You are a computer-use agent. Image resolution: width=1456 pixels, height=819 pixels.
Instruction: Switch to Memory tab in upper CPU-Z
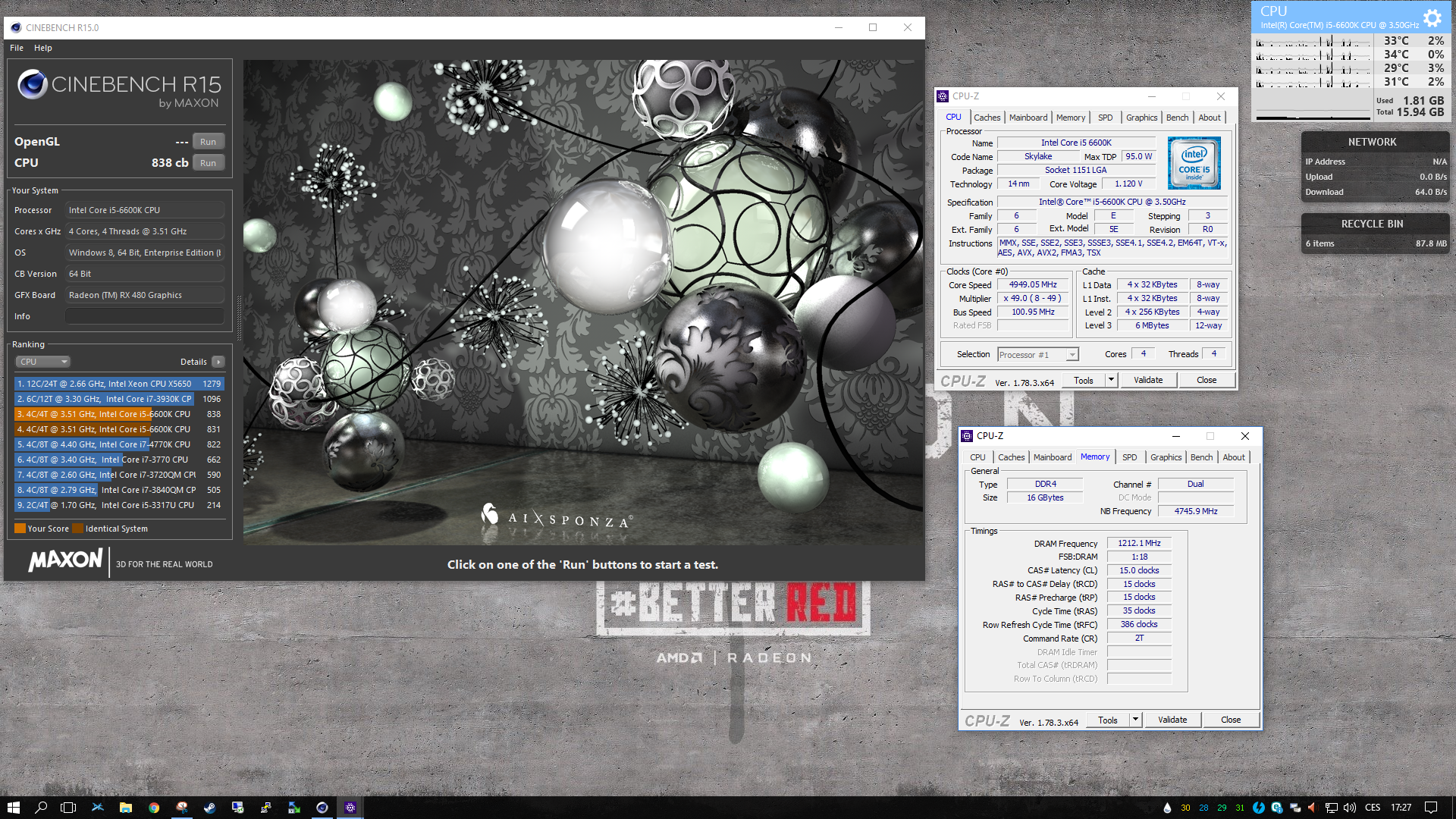[x=1071, y=118]
